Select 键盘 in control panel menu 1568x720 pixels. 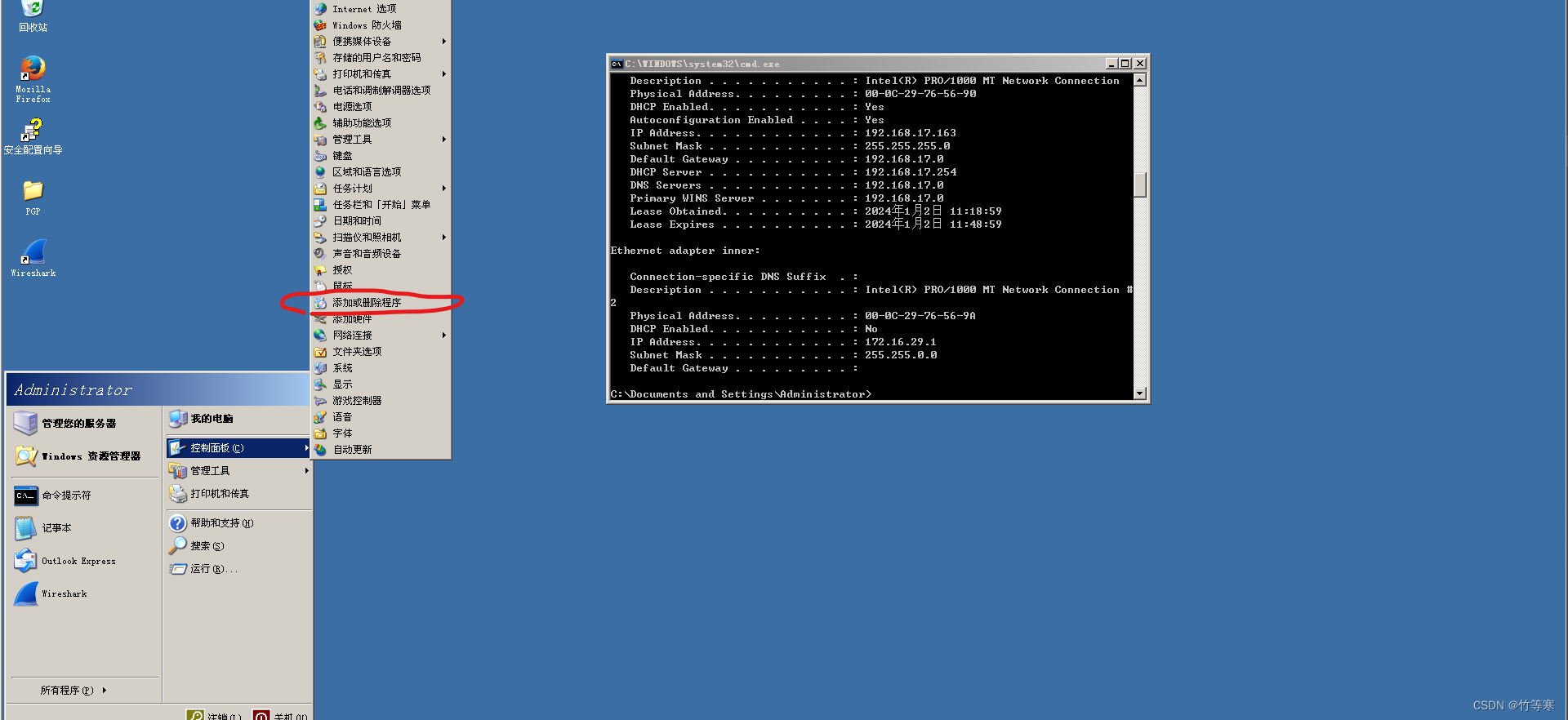[381, 155]
